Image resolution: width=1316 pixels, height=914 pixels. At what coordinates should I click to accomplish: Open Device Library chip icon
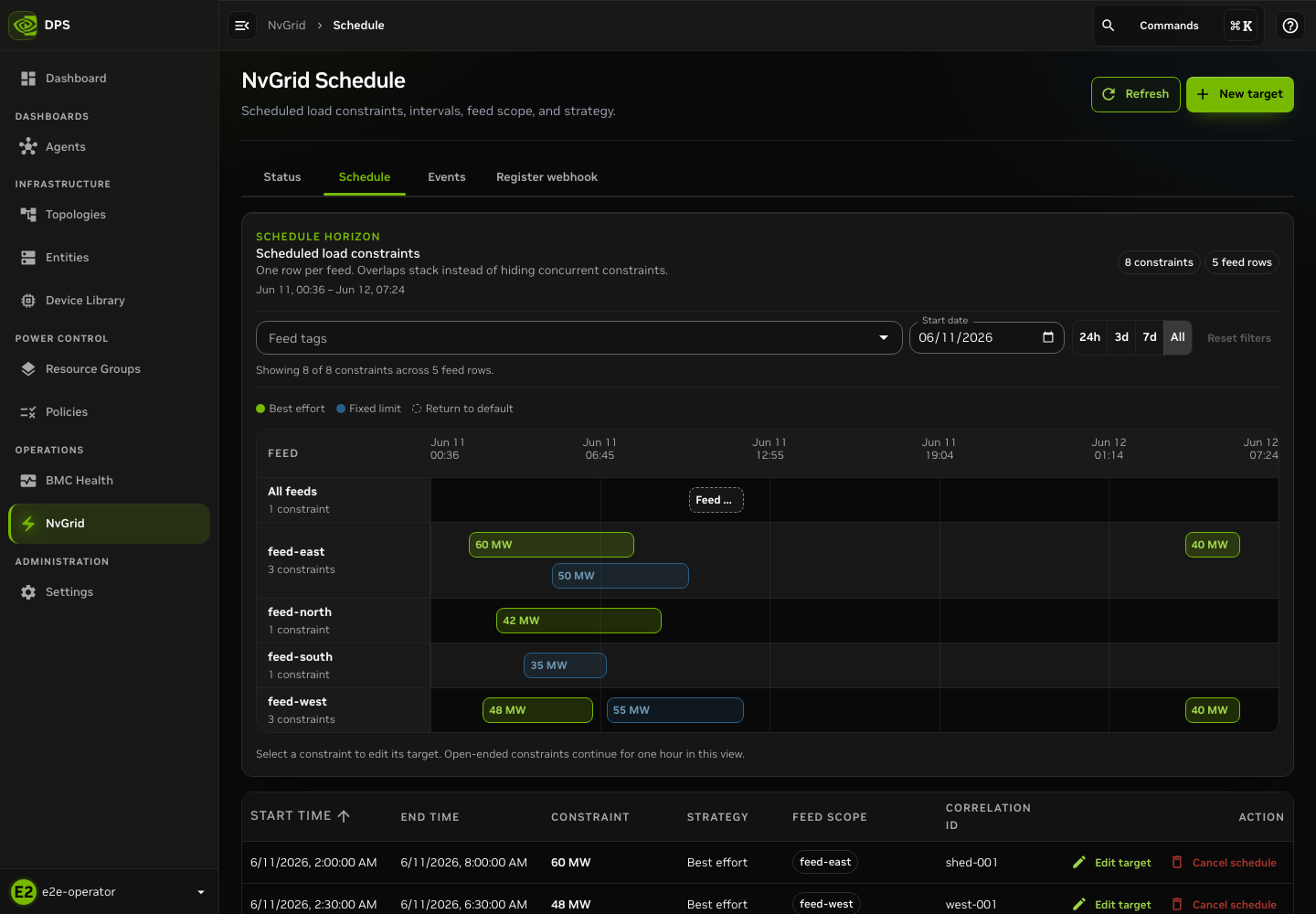point(28,301)
